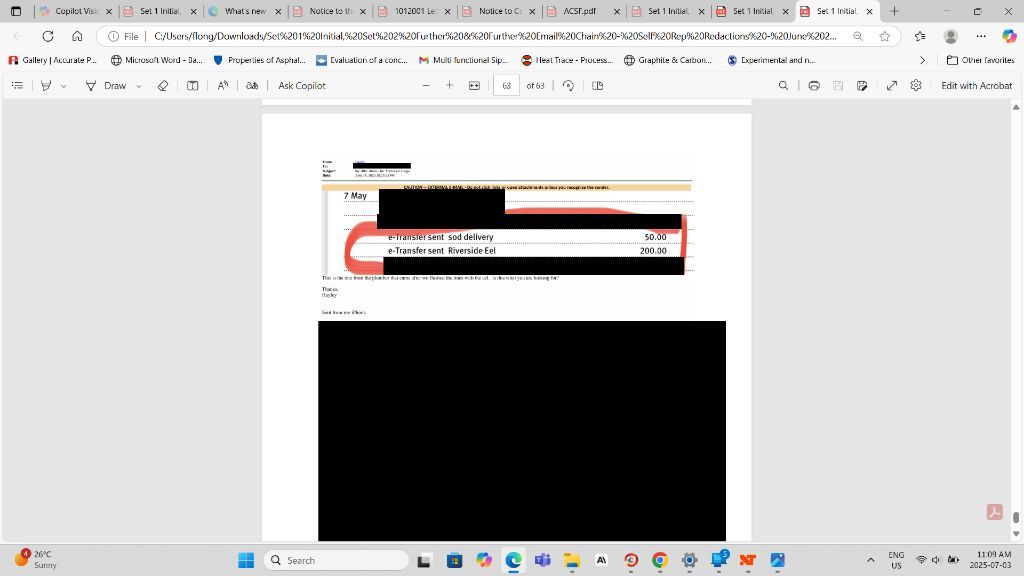The image size is (1024, 576).
Task: Open Experimental and n... bookmark
Action: pyautogui.click(x=771, y=60)
